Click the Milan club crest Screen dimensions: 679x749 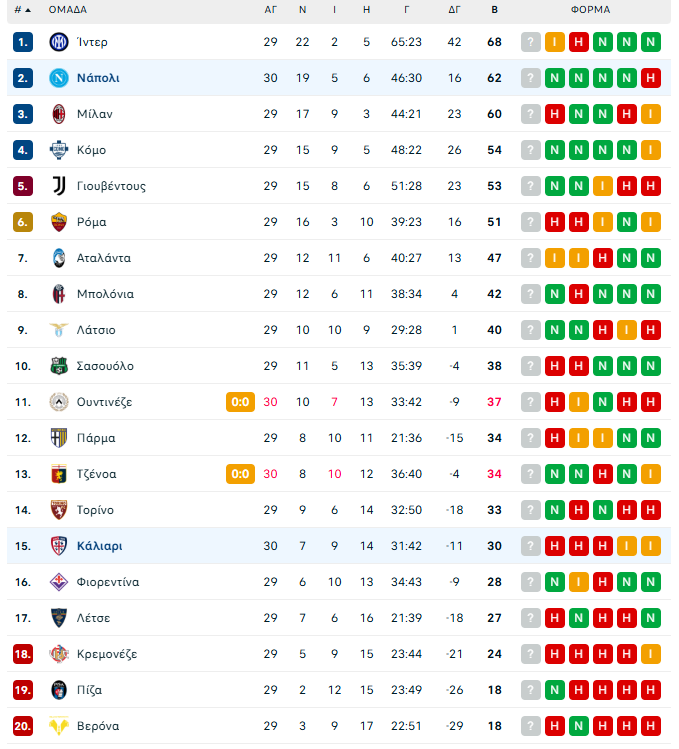pyautogui.click(x=58, y=114)
